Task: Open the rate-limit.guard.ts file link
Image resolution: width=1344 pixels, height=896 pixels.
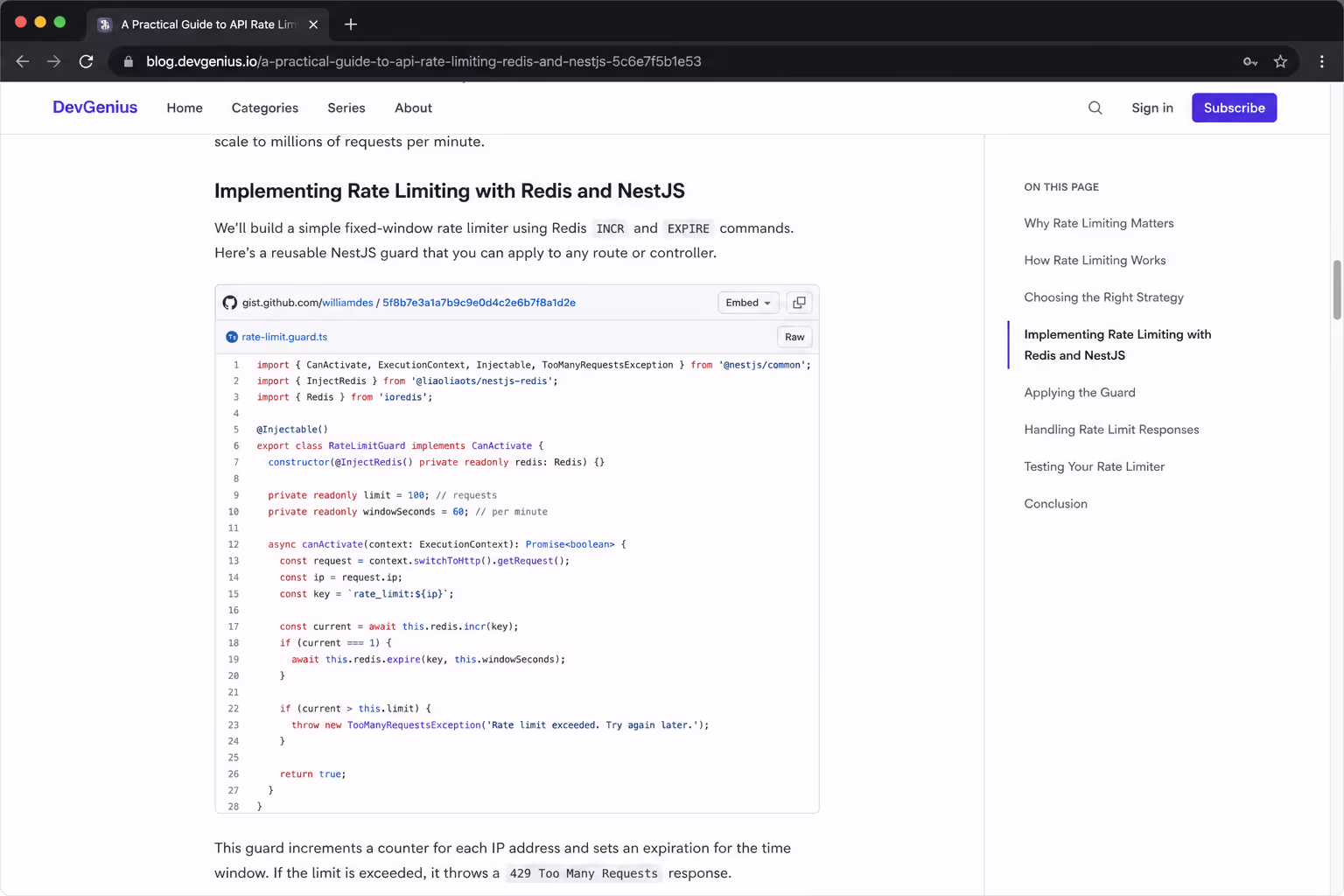Action: (284, 337)
